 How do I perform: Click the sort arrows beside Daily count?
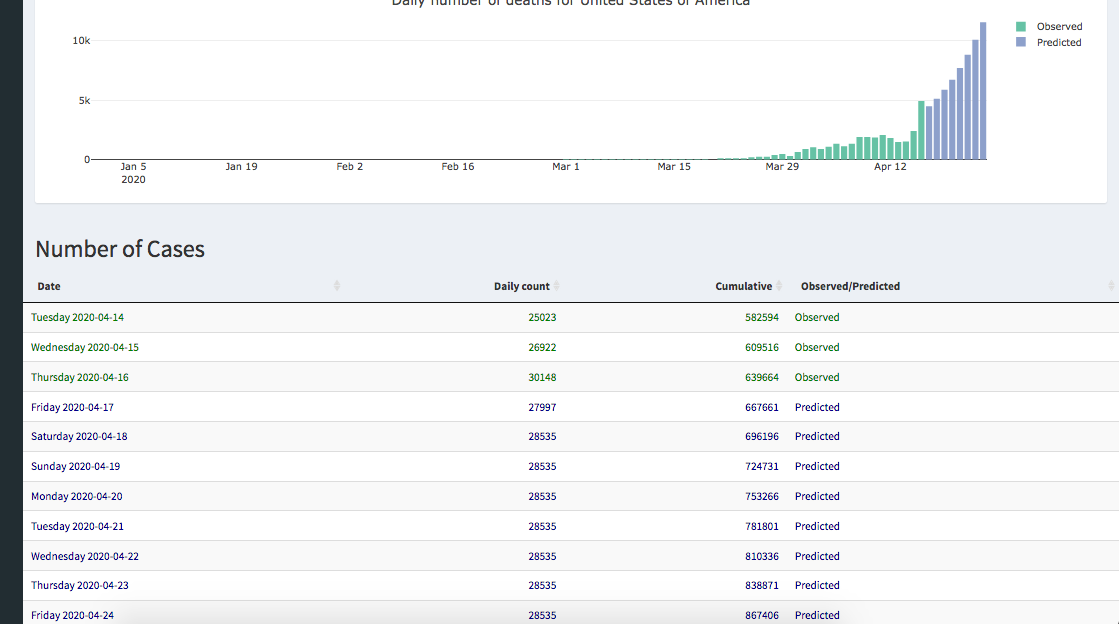click(x=557, y=286)
